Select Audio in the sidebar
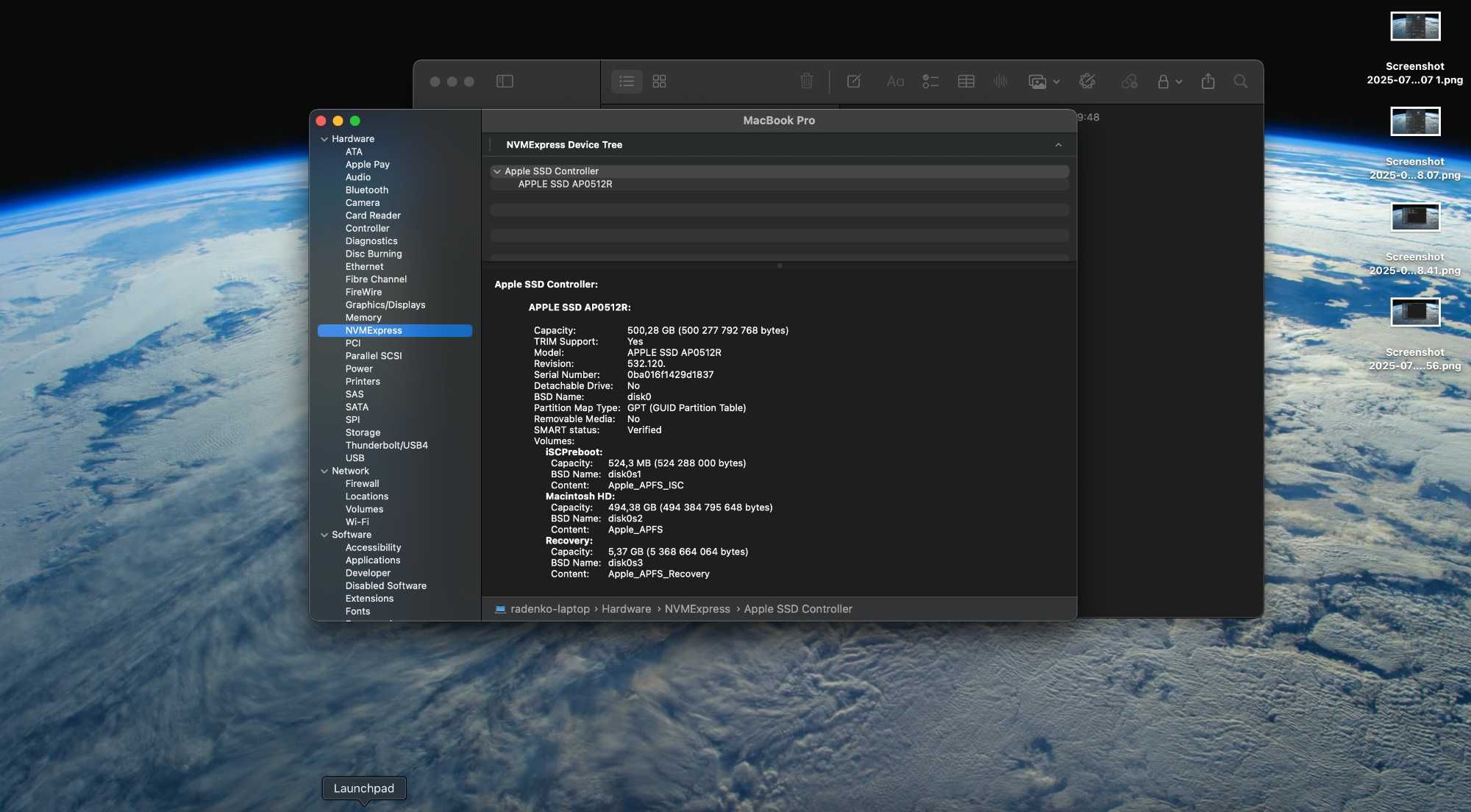 [358, 177]
